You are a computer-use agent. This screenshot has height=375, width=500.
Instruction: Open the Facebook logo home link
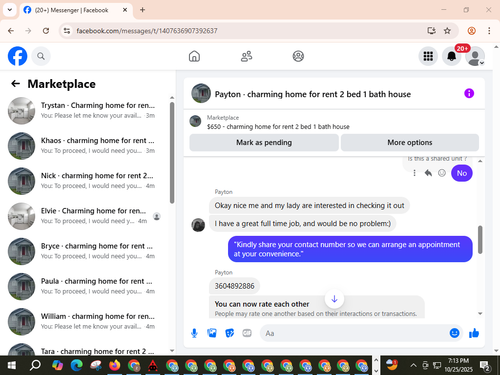tap(17, 56)
